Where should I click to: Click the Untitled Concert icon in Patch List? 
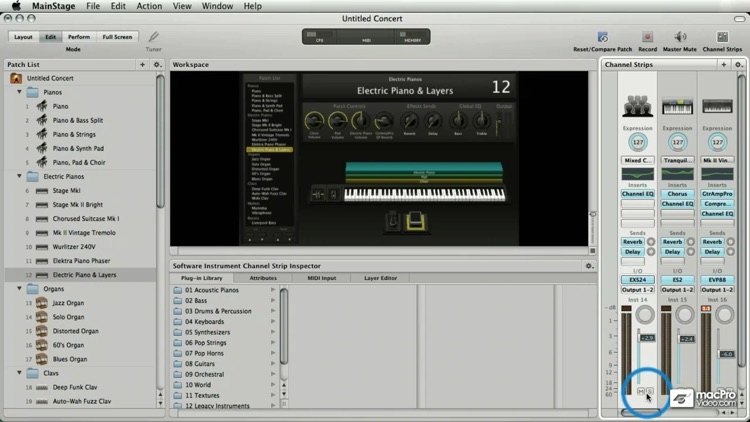tap(16, 78)
